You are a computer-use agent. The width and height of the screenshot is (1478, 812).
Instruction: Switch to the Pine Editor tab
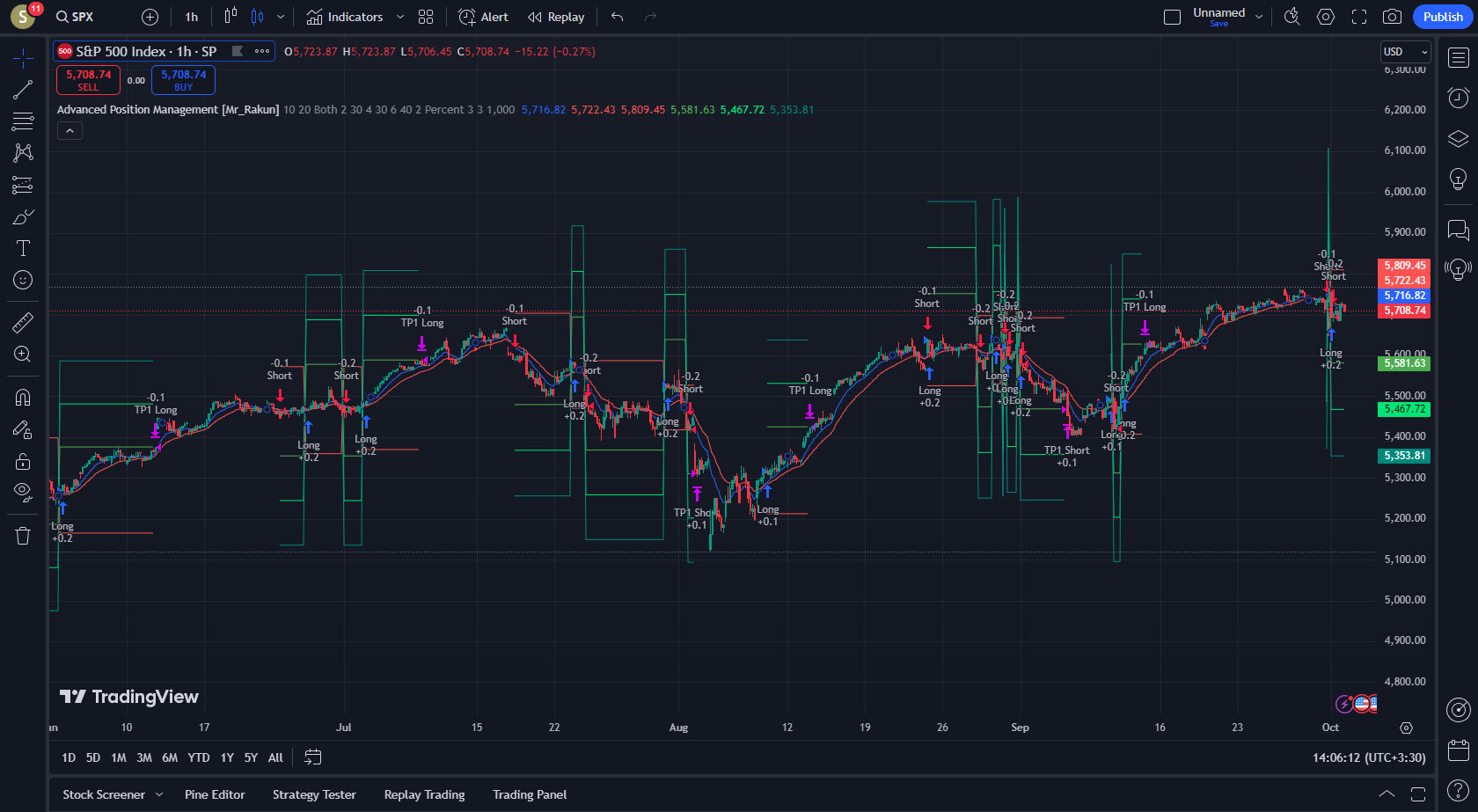click(x=215, y=794)
